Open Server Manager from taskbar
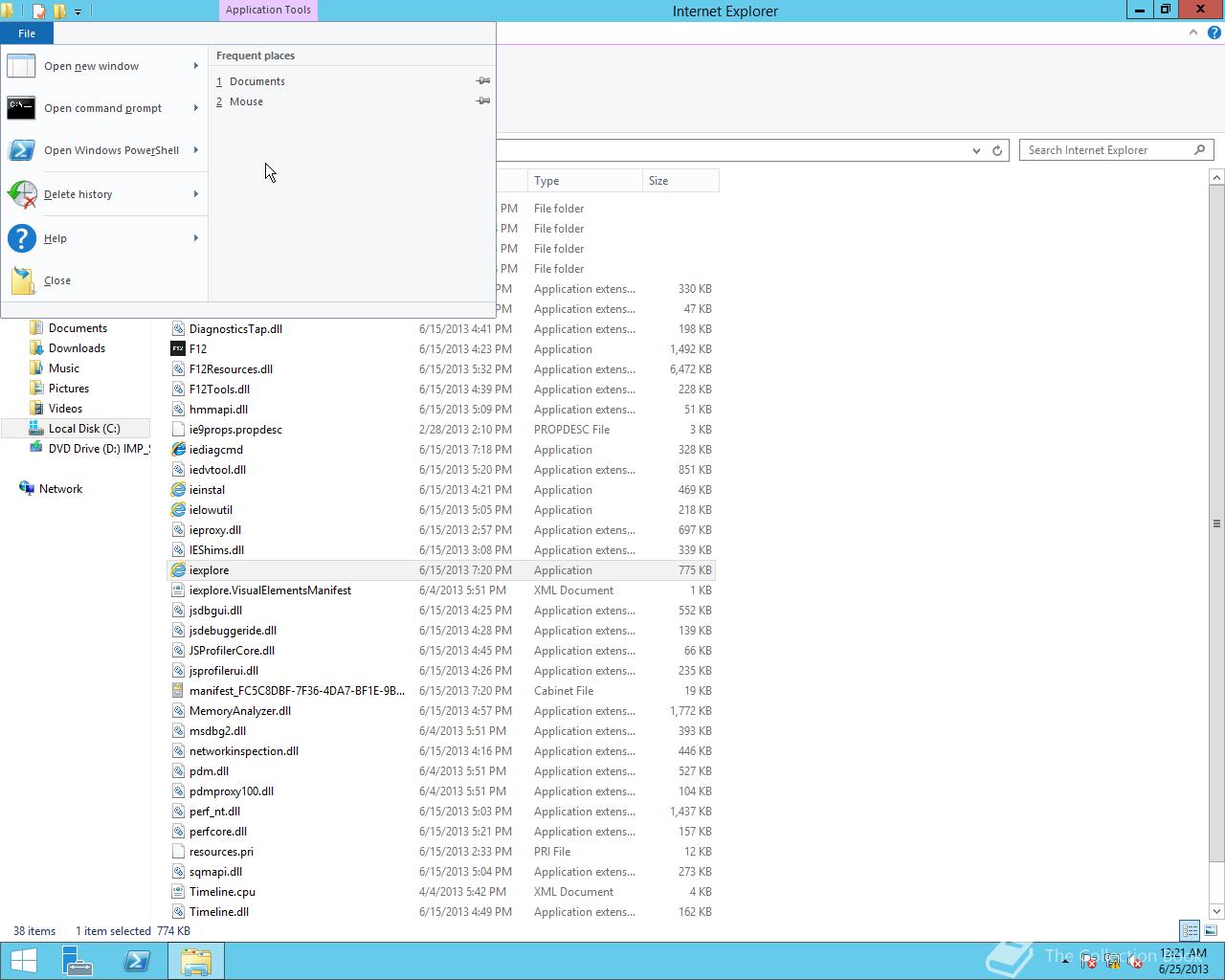 (78, 961)
